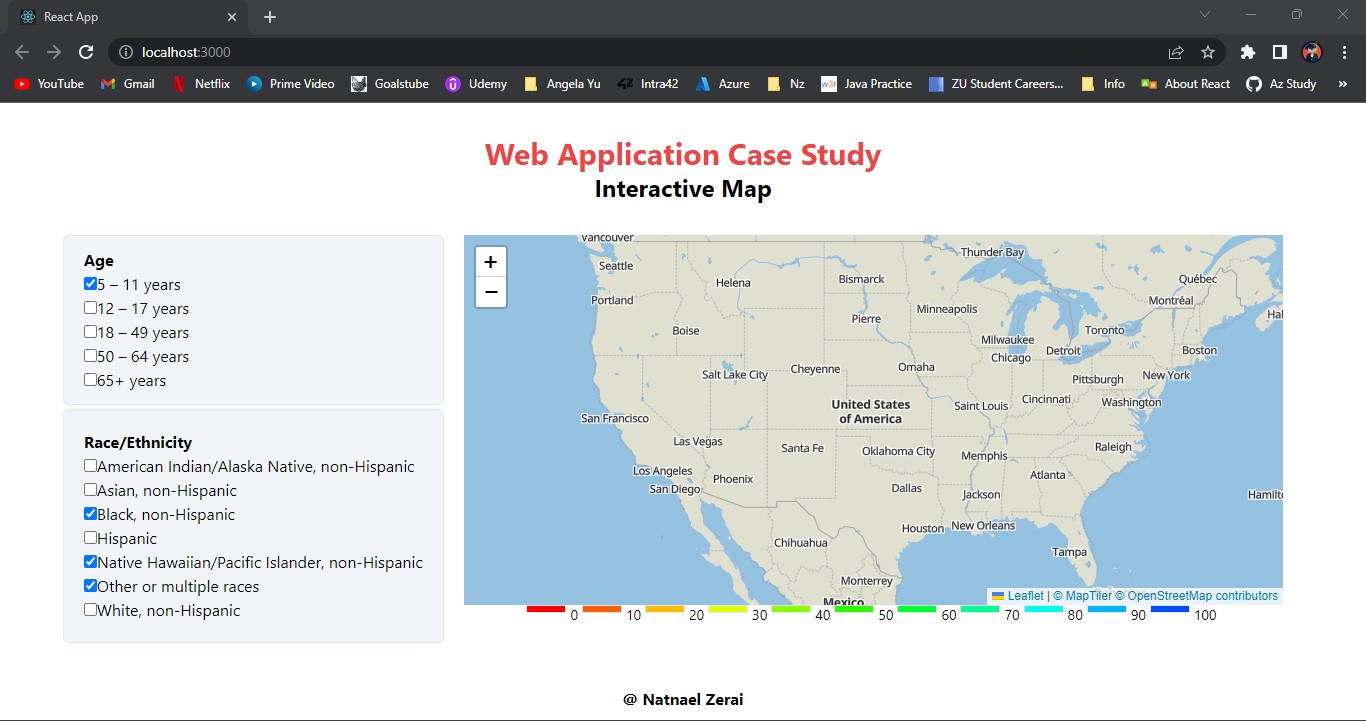Open the Chrome three-dot menu
This screenshot has height=721, width=1366.
pos(1343,52)
